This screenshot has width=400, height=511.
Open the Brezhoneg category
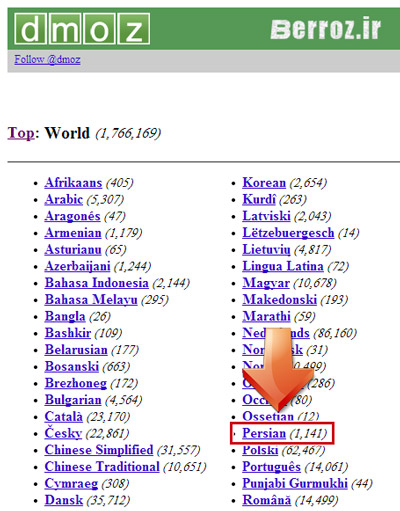click(76, 383)
